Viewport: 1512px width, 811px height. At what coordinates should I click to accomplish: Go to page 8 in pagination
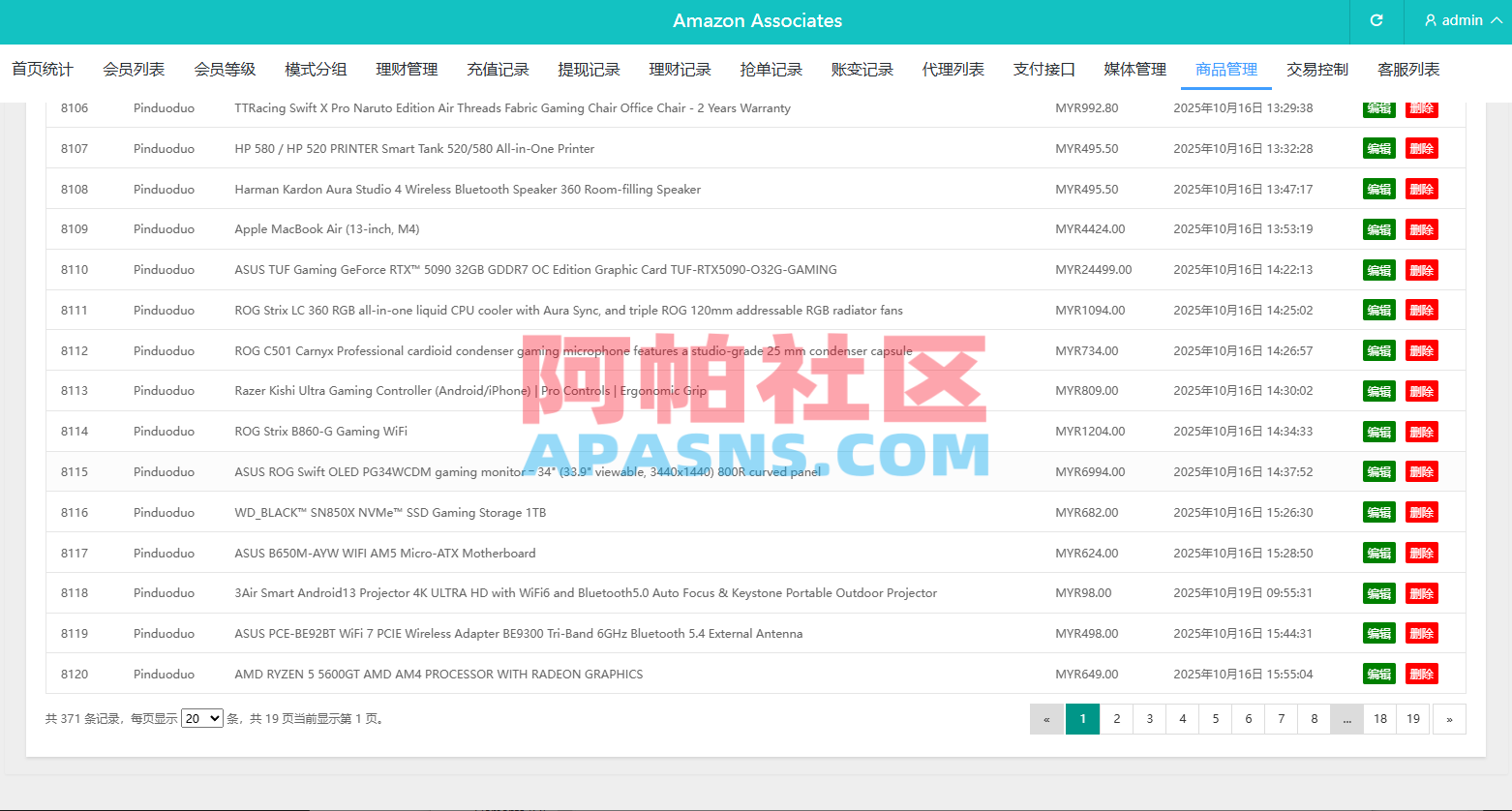[1314, 719]
